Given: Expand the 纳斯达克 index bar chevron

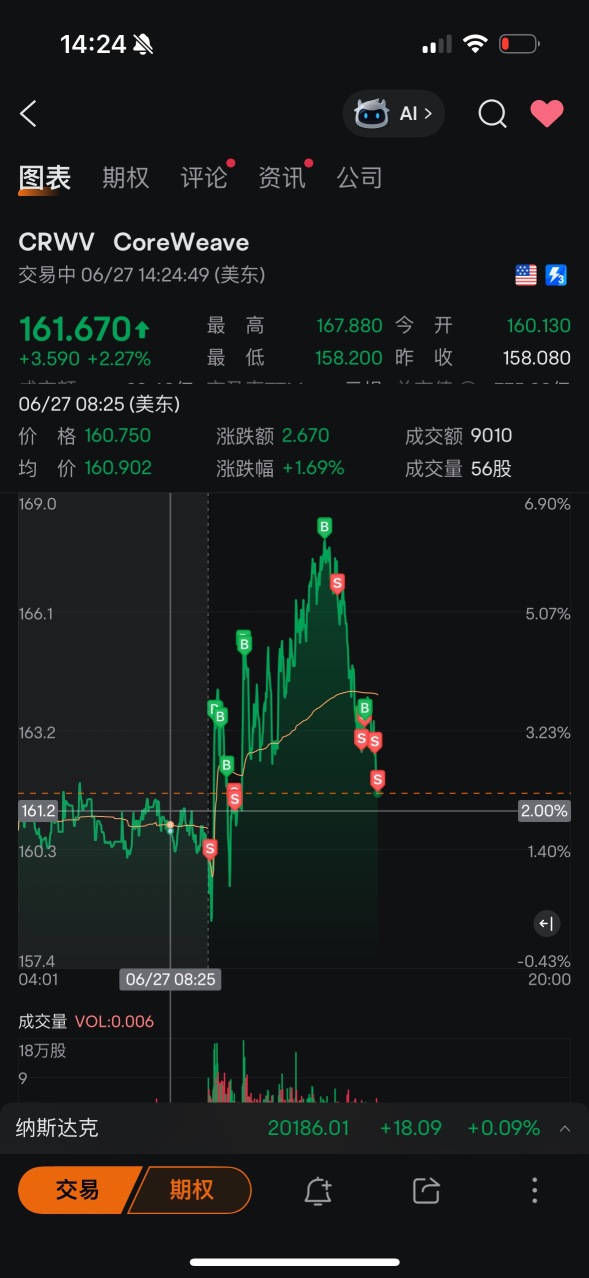Looking at the screenshot, I should pyautogui.click(x=565, y=1129).
